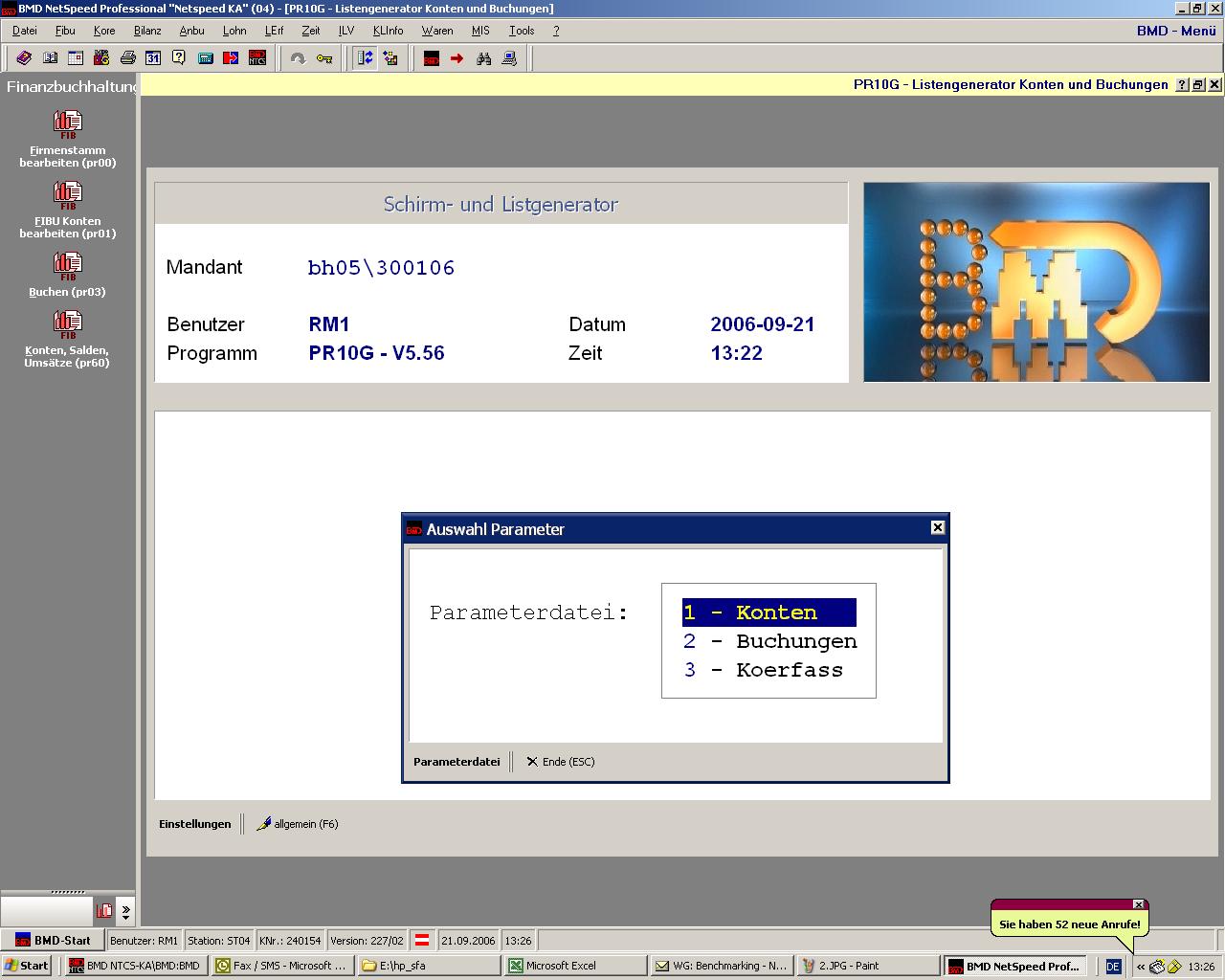Click the printer icon in the toolbar
This screenshot has width=1225, height=980.
coord(127,58)
